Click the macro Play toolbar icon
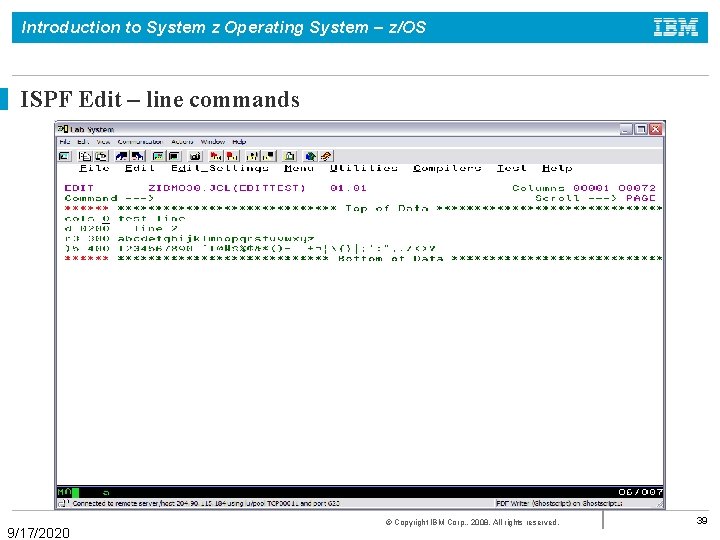The height and width of the screenshot is (540, 720). coord(253,156)
